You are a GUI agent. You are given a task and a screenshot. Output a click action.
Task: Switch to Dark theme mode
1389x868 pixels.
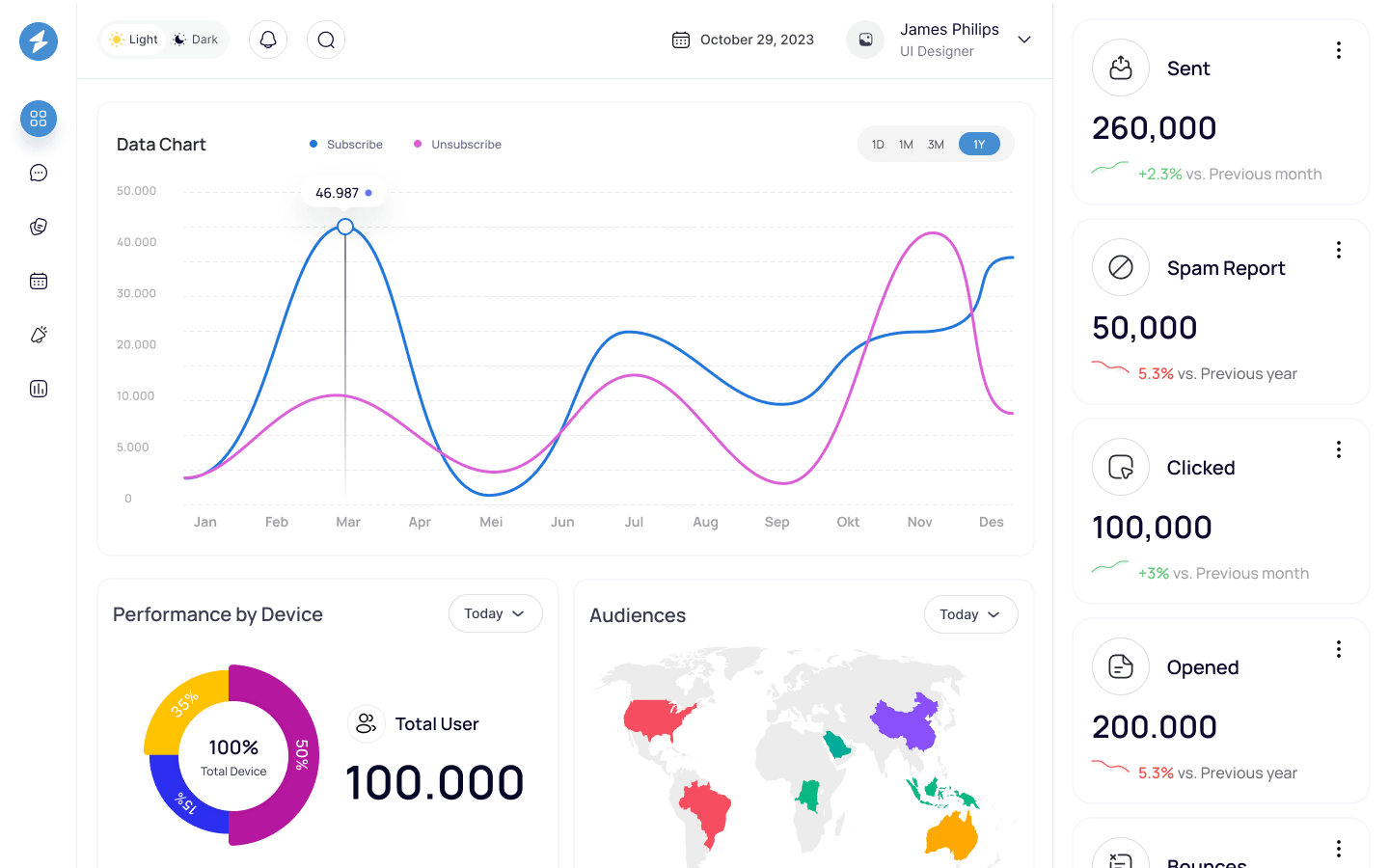(196, 40)
